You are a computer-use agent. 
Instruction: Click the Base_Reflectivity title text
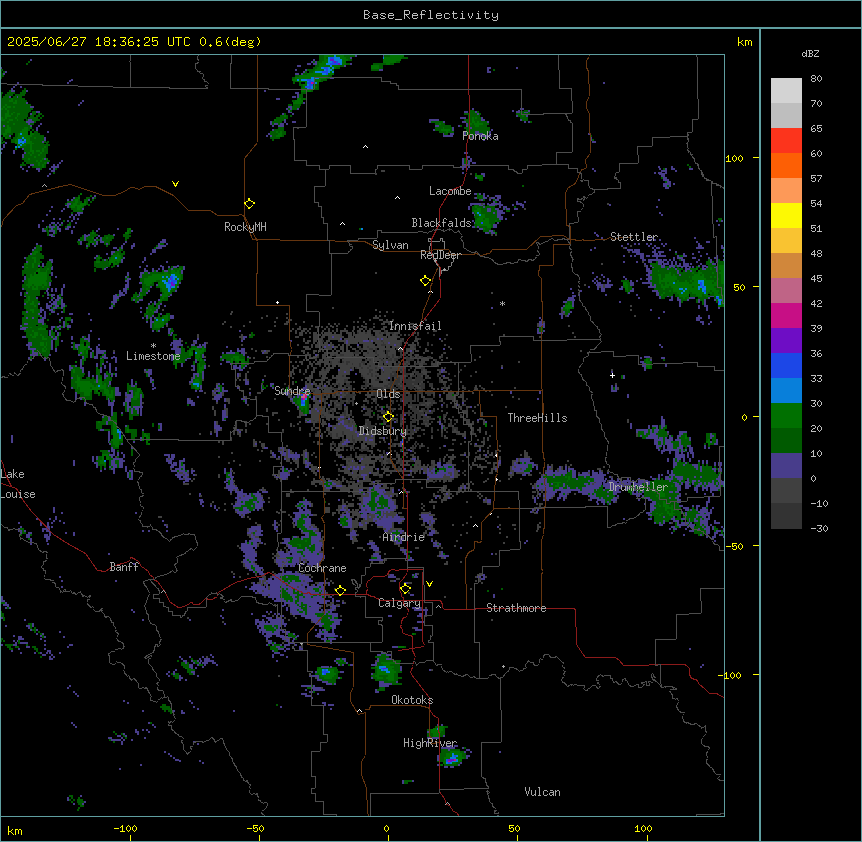tap(431, 15)
